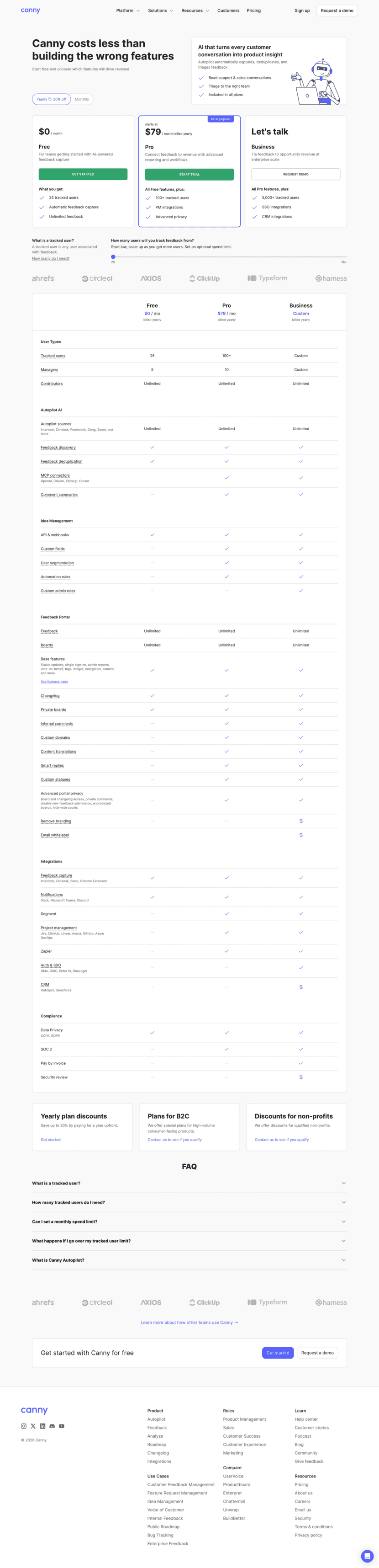Click the dollar icon in Email whitelabel row

pos(300,835)
